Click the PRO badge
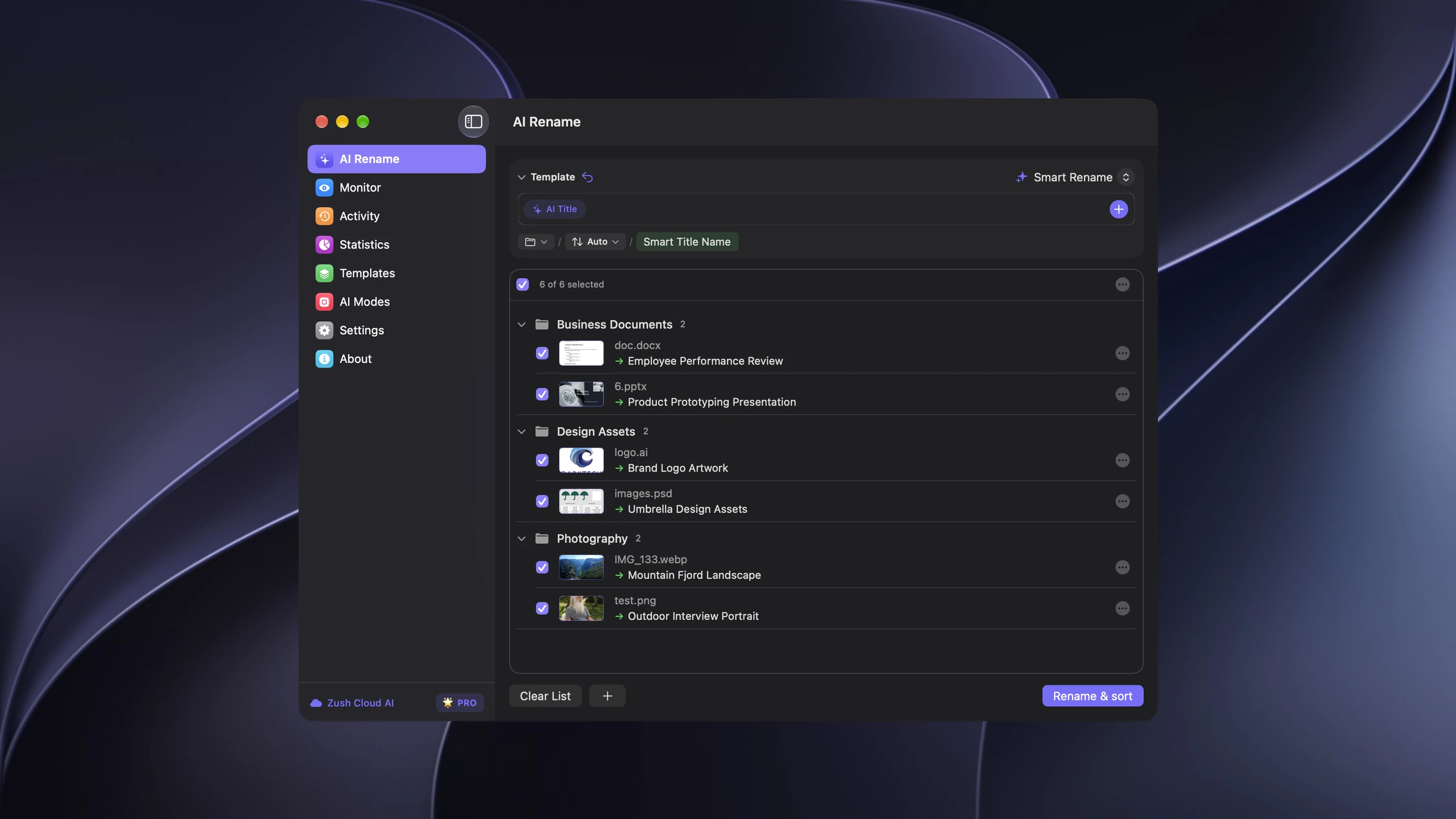Image resolution: width=1456 pixels, height=819 pixels. (x=460, y=703)
